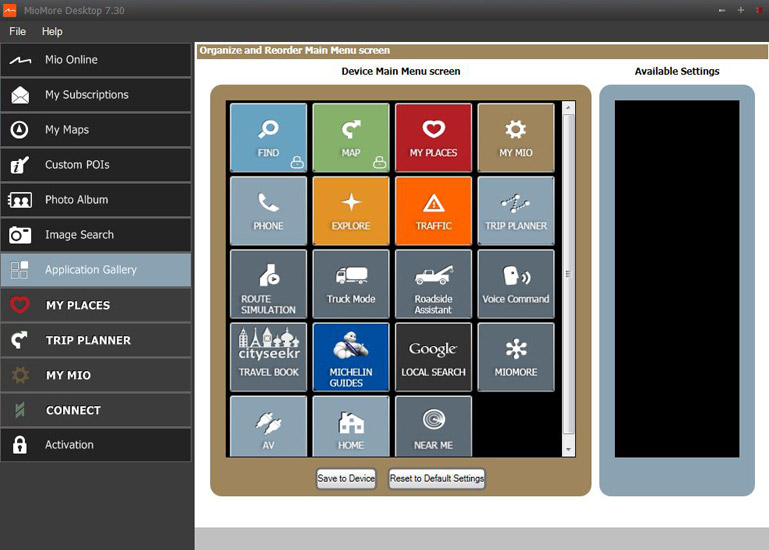Select the FIND tile
This screenshot has width=769, height=550.
click(x=268, y=137)
